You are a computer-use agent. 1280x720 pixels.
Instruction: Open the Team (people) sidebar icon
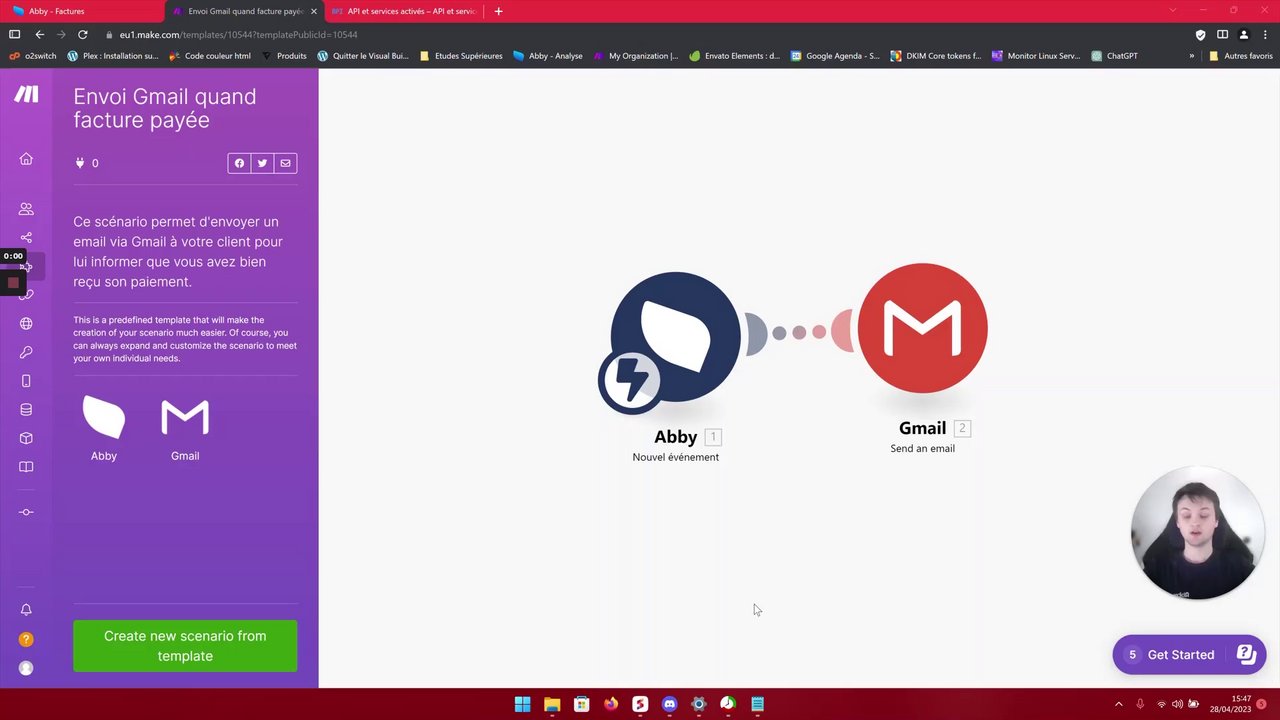[x=26, y=209]
